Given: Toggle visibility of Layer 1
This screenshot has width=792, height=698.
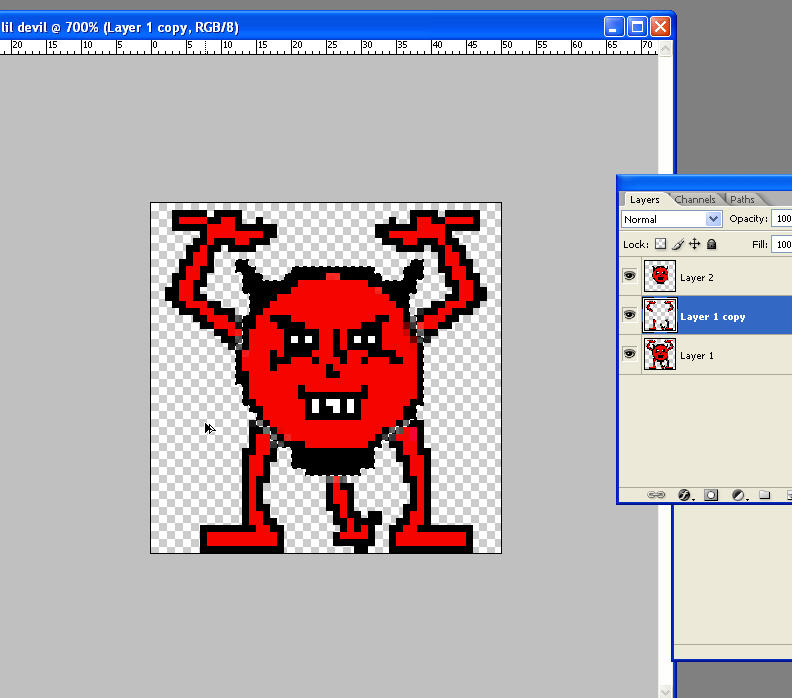Looking at the screenshot, I should [629, 354].
